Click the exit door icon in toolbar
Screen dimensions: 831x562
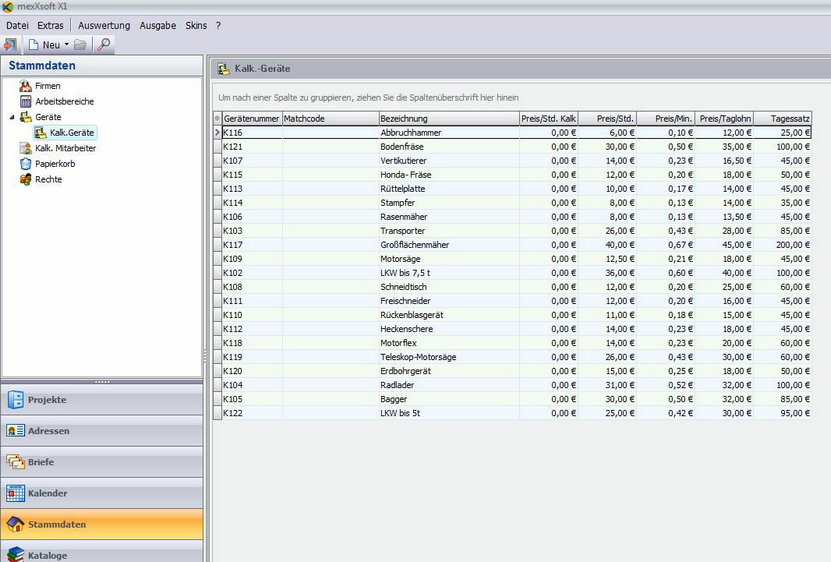[x=11, y=45]
